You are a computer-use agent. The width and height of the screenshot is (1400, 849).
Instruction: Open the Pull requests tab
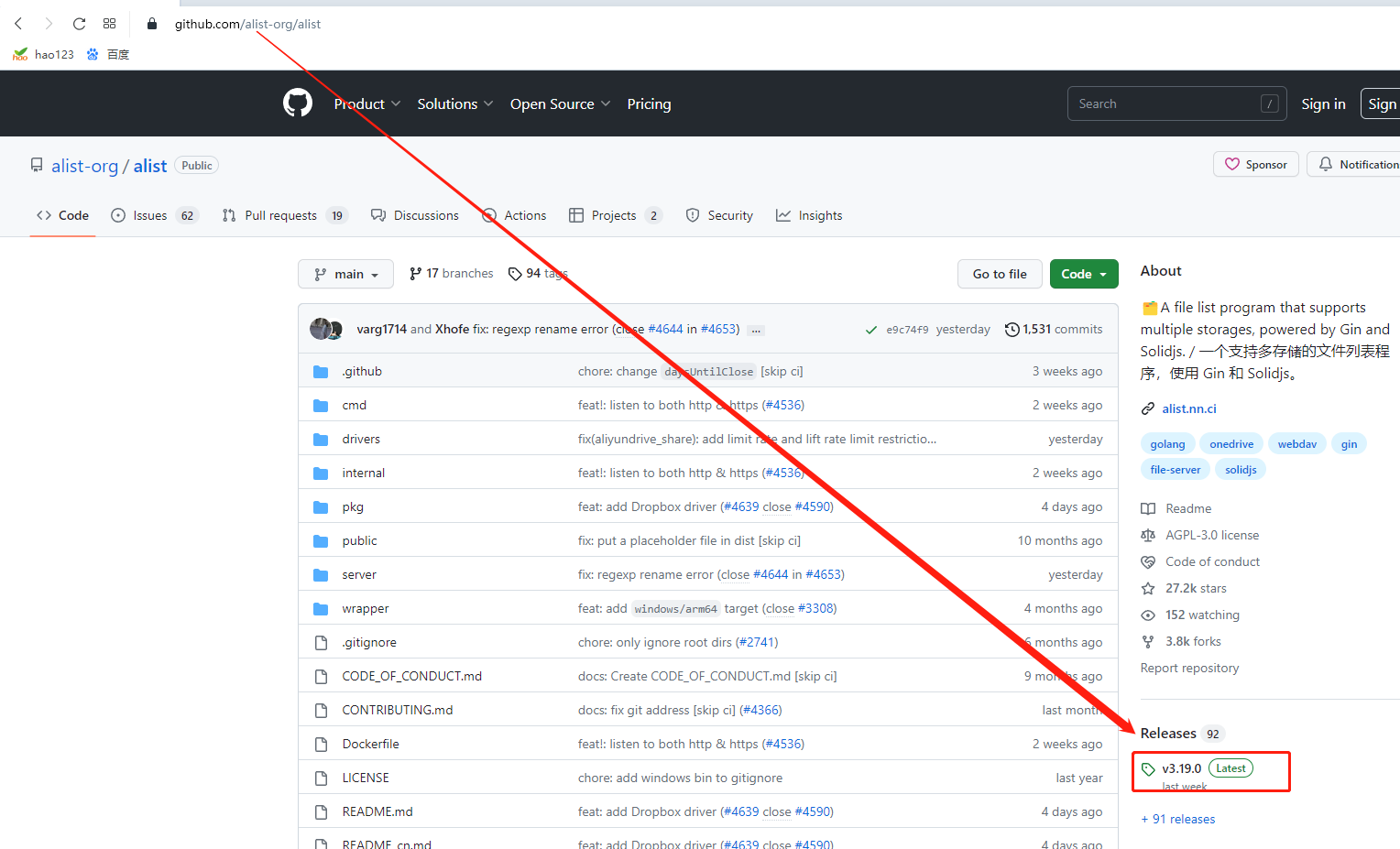tap(280, 215)
